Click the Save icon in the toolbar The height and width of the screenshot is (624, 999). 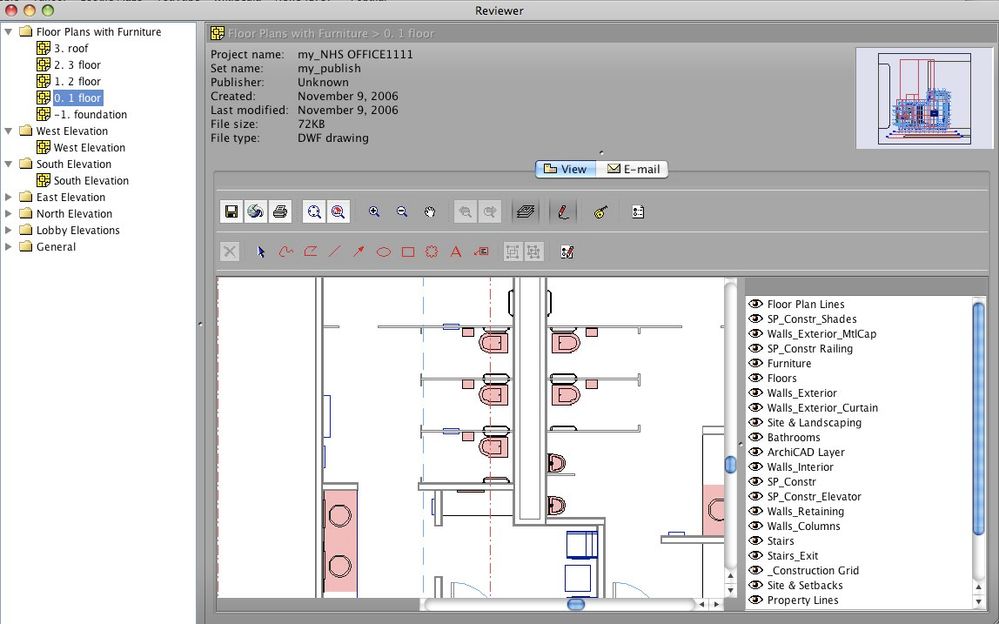232,212
